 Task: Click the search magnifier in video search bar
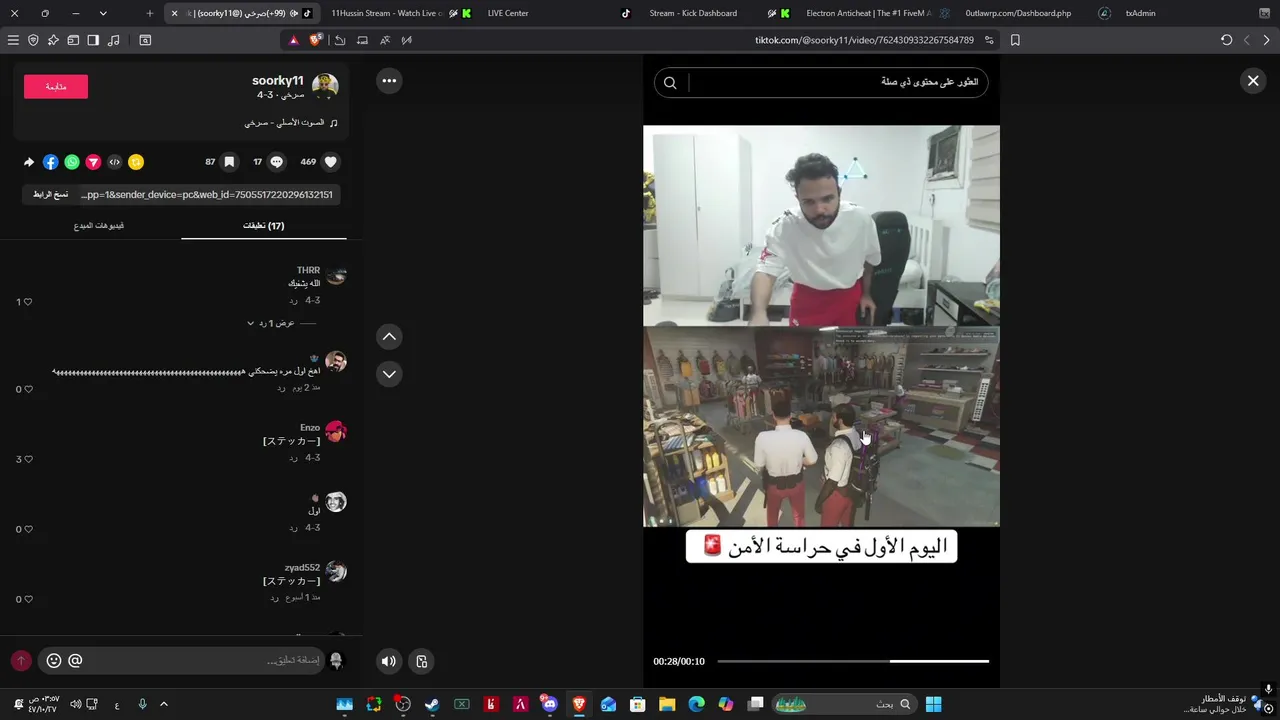(670, 83)
